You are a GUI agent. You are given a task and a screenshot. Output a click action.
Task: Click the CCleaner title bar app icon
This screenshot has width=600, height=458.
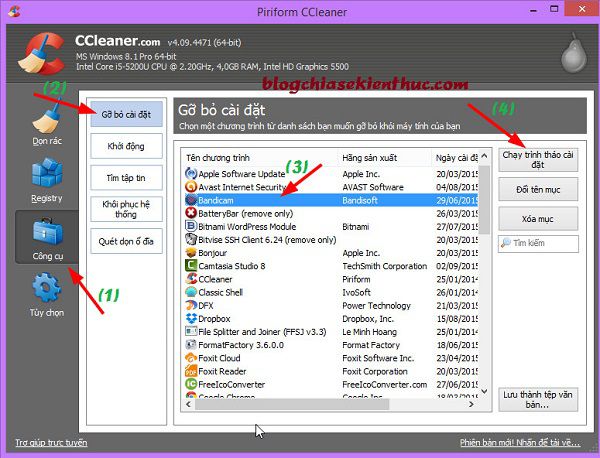coord(14,11)
